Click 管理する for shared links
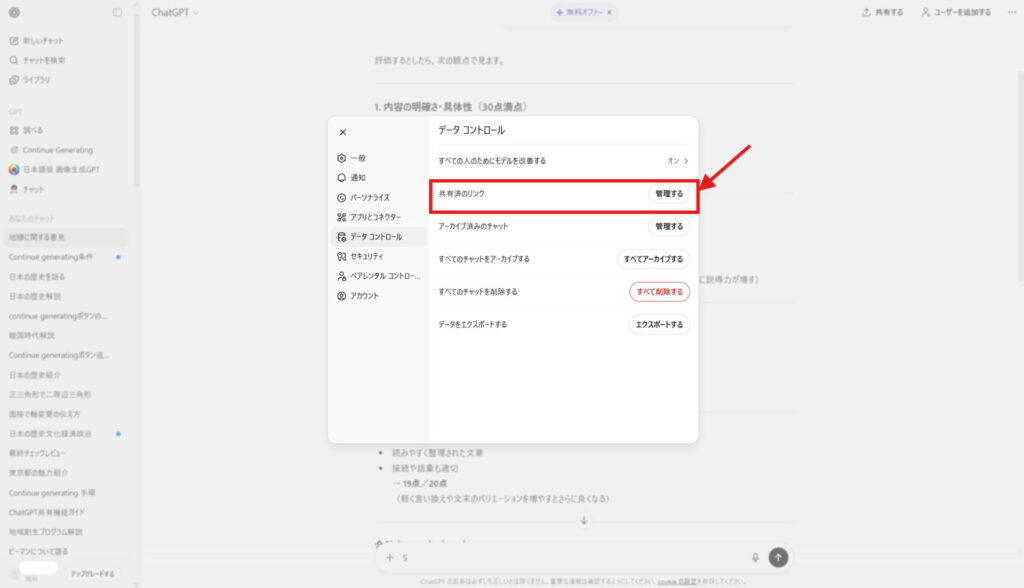The width and height of the screenshot is (1024, 588). pos(669,193)
